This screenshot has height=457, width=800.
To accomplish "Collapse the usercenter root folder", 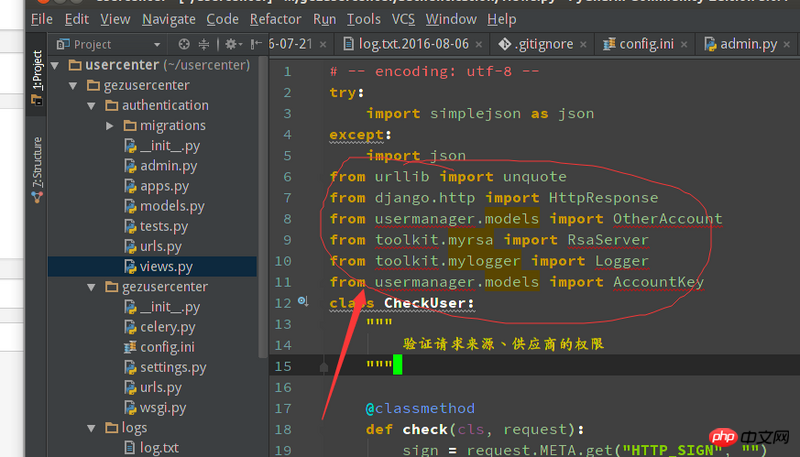I will click(x=55, y=65).
